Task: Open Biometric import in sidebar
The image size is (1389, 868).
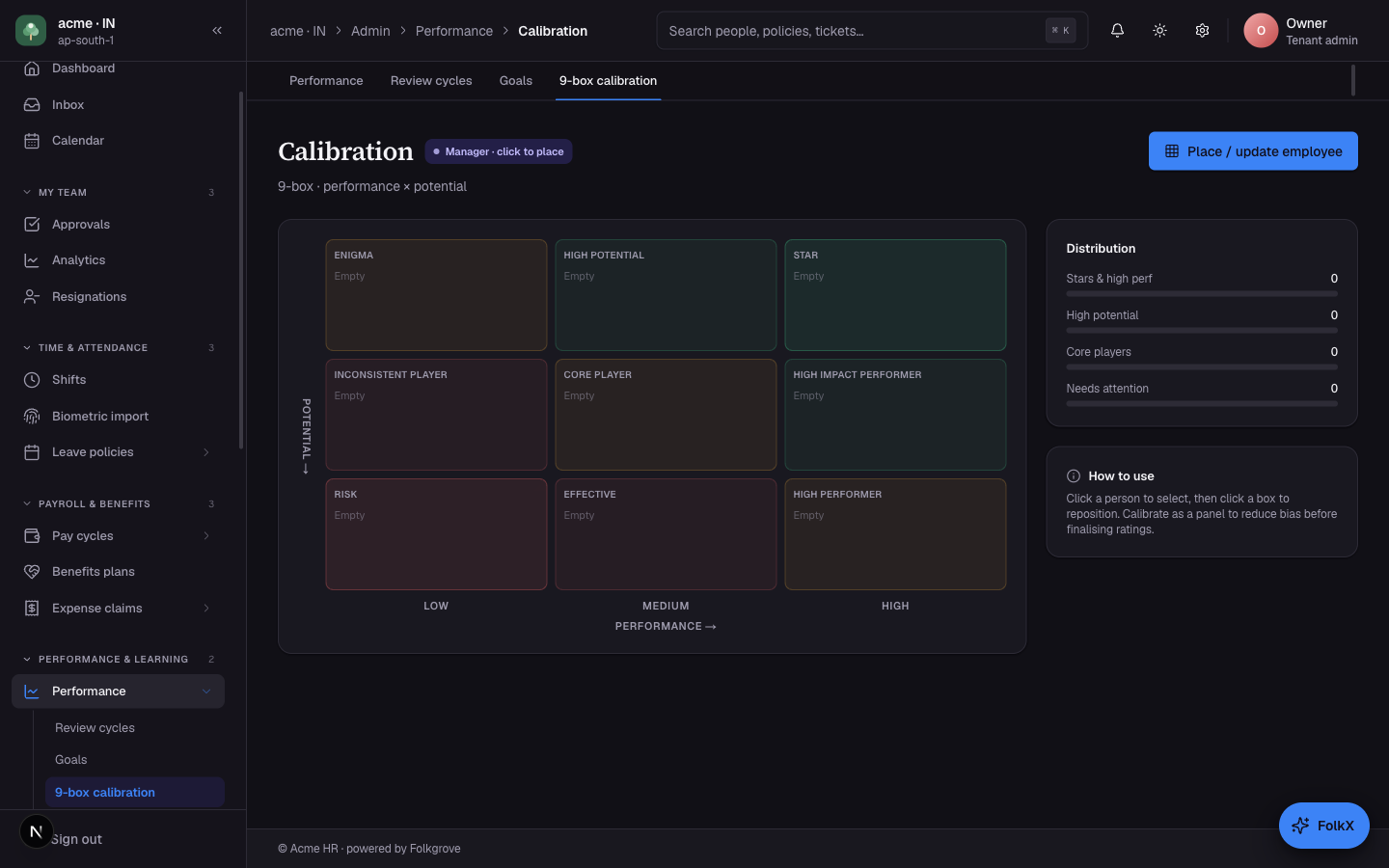Action: point(118,416)
